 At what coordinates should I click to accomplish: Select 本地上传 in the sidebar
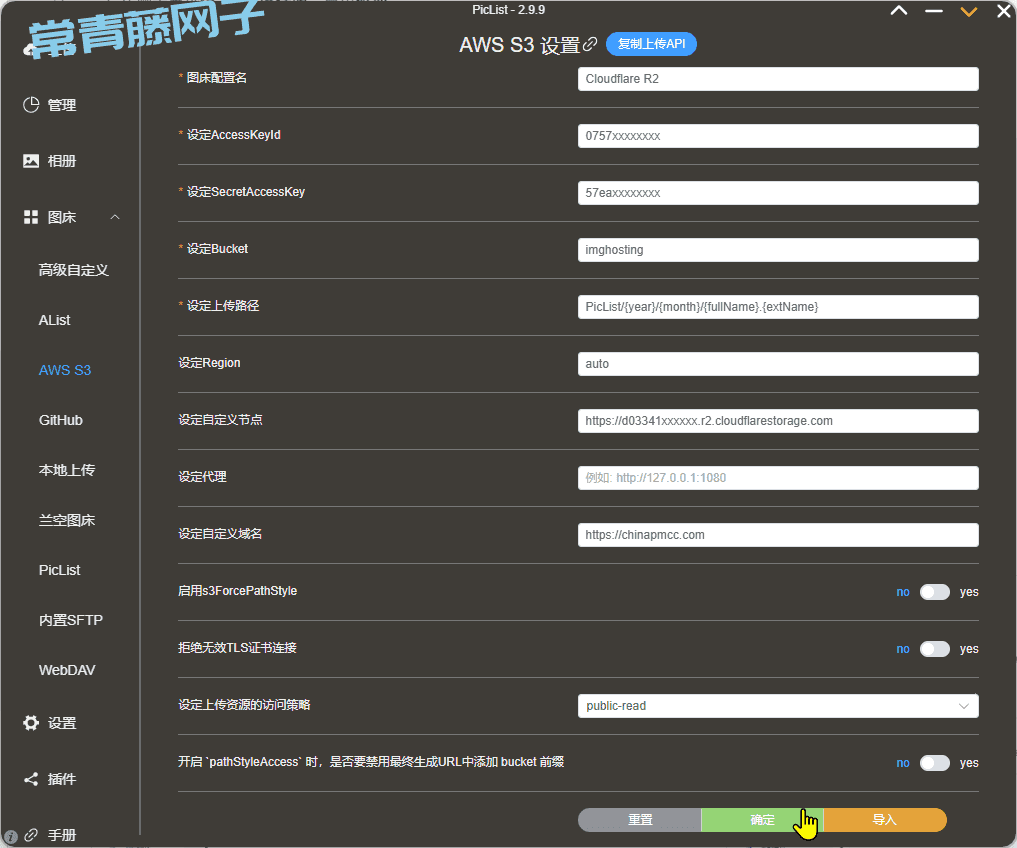point(67,470)
